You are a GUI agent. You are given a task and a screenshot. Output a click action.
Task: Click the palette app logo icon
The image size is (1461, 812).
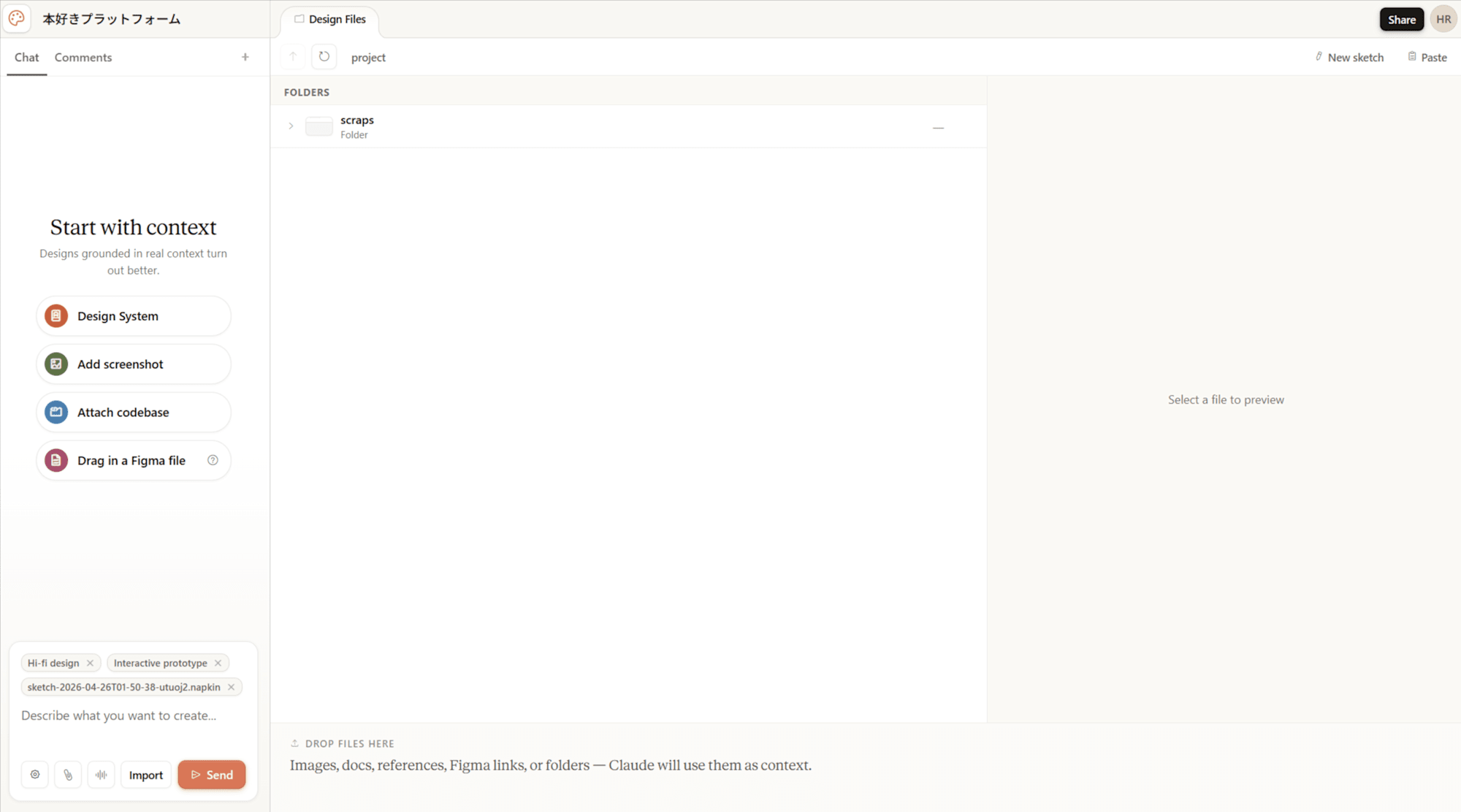pyautogui.click(x=17, y=18)
